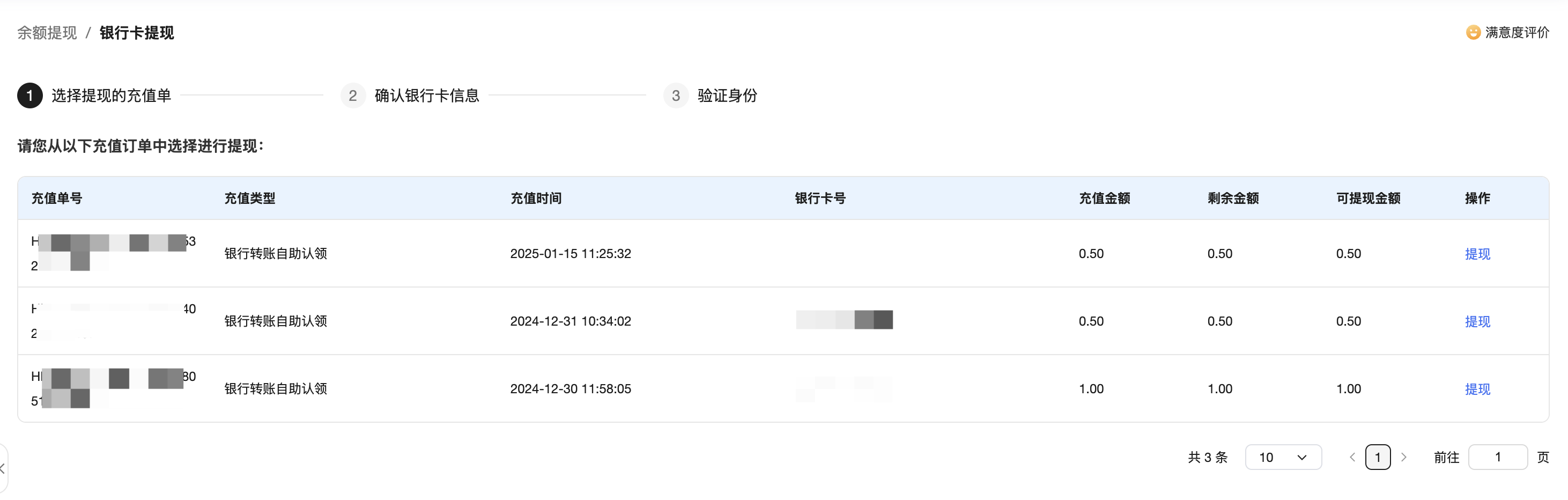1568x500 pixels.
Task: Click the 充值时间 column header
Action: 536,198
